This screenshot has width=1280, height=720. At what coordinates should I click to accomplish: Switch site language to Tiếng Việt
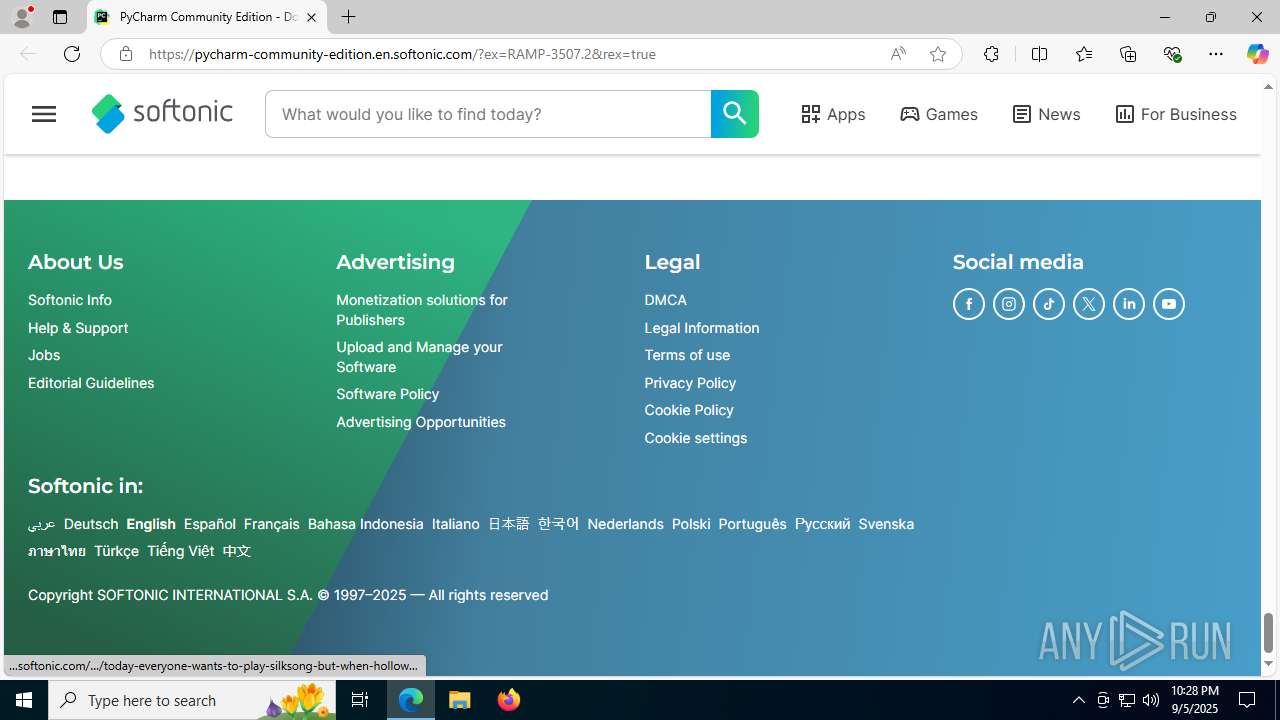[181, 551]
